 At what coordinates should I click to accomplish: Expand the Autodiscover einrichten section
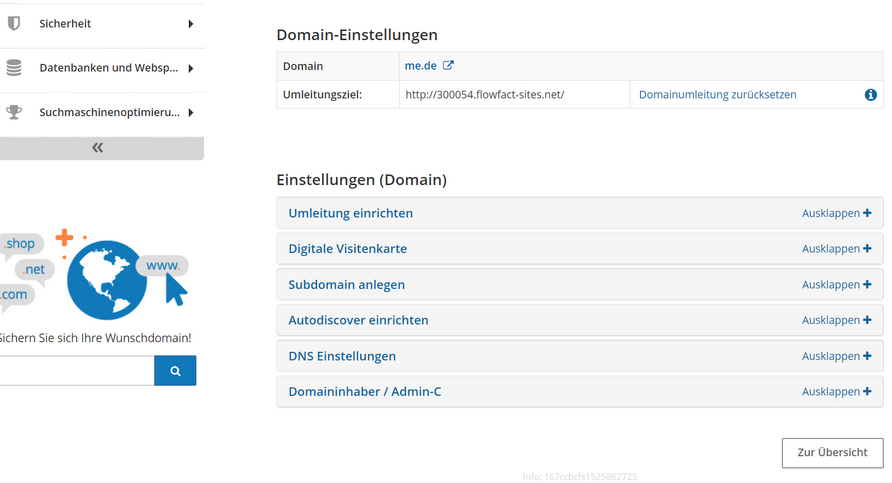580,320
